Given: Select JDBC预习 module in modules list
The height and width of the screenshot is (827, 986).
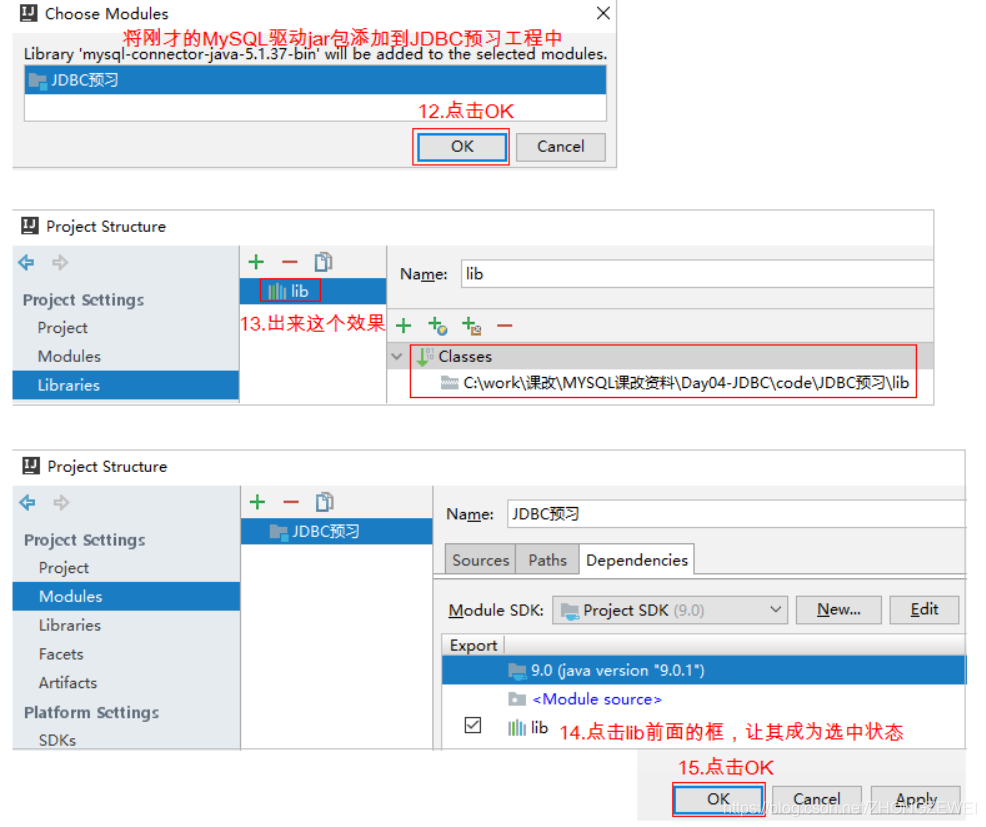Looking at the screenshot, I should point(336,531).
